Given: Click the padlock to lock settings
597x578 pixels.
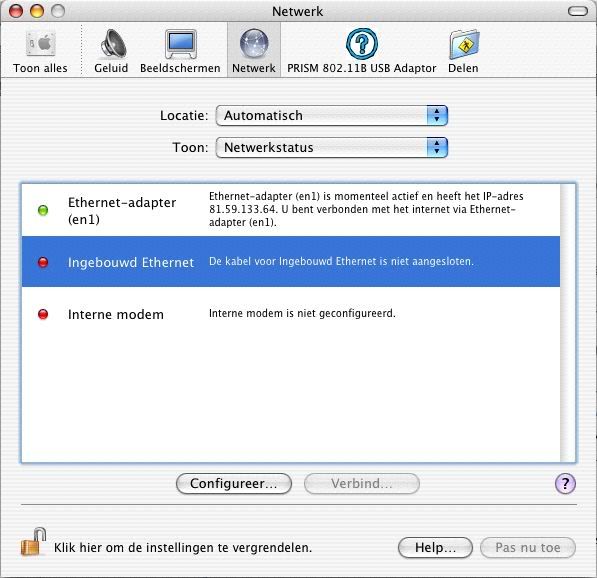Looking at the screenshot, I should coord(33,542).
